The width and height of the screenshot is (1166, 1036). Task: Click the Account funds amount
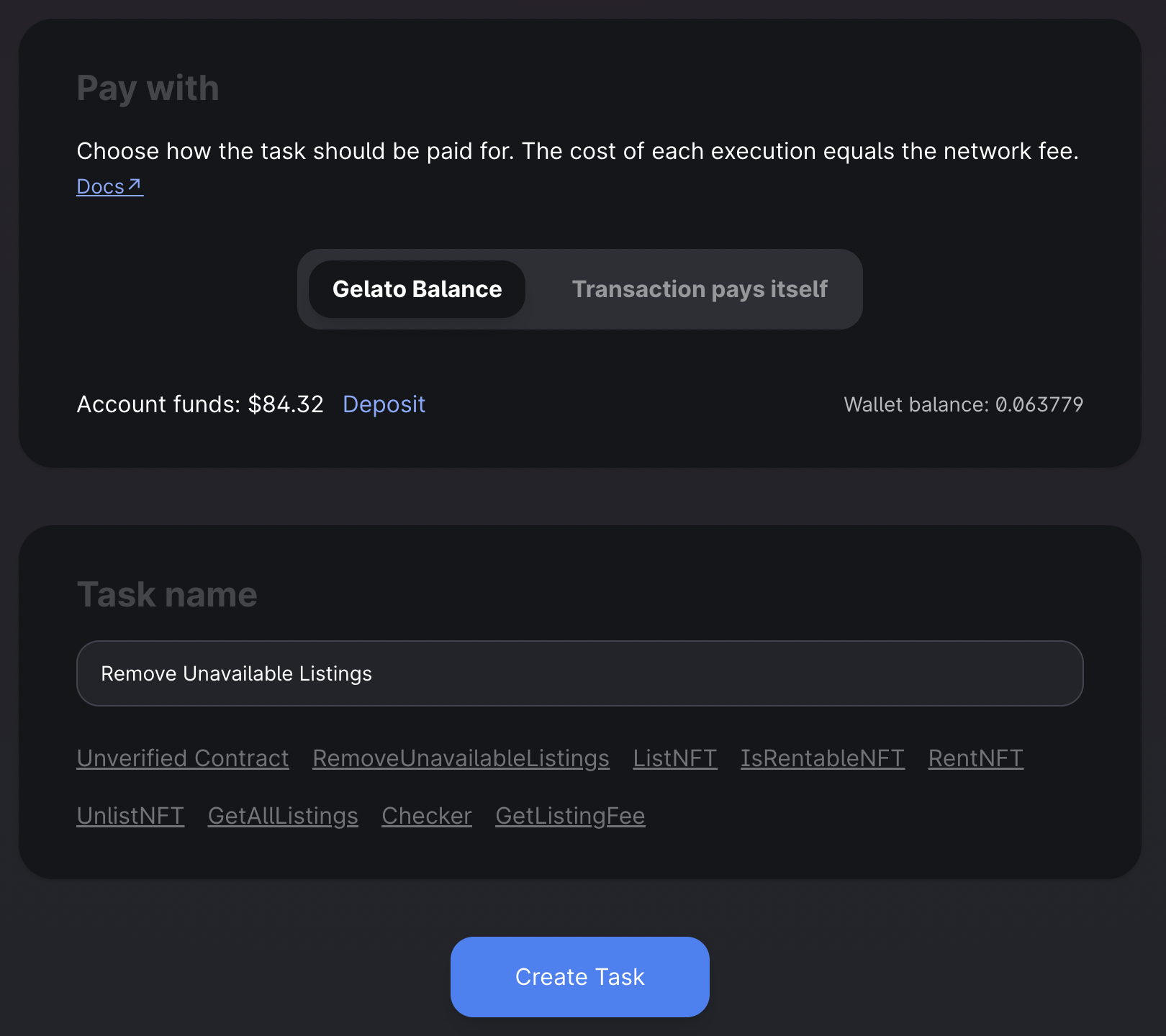(285, 404)
